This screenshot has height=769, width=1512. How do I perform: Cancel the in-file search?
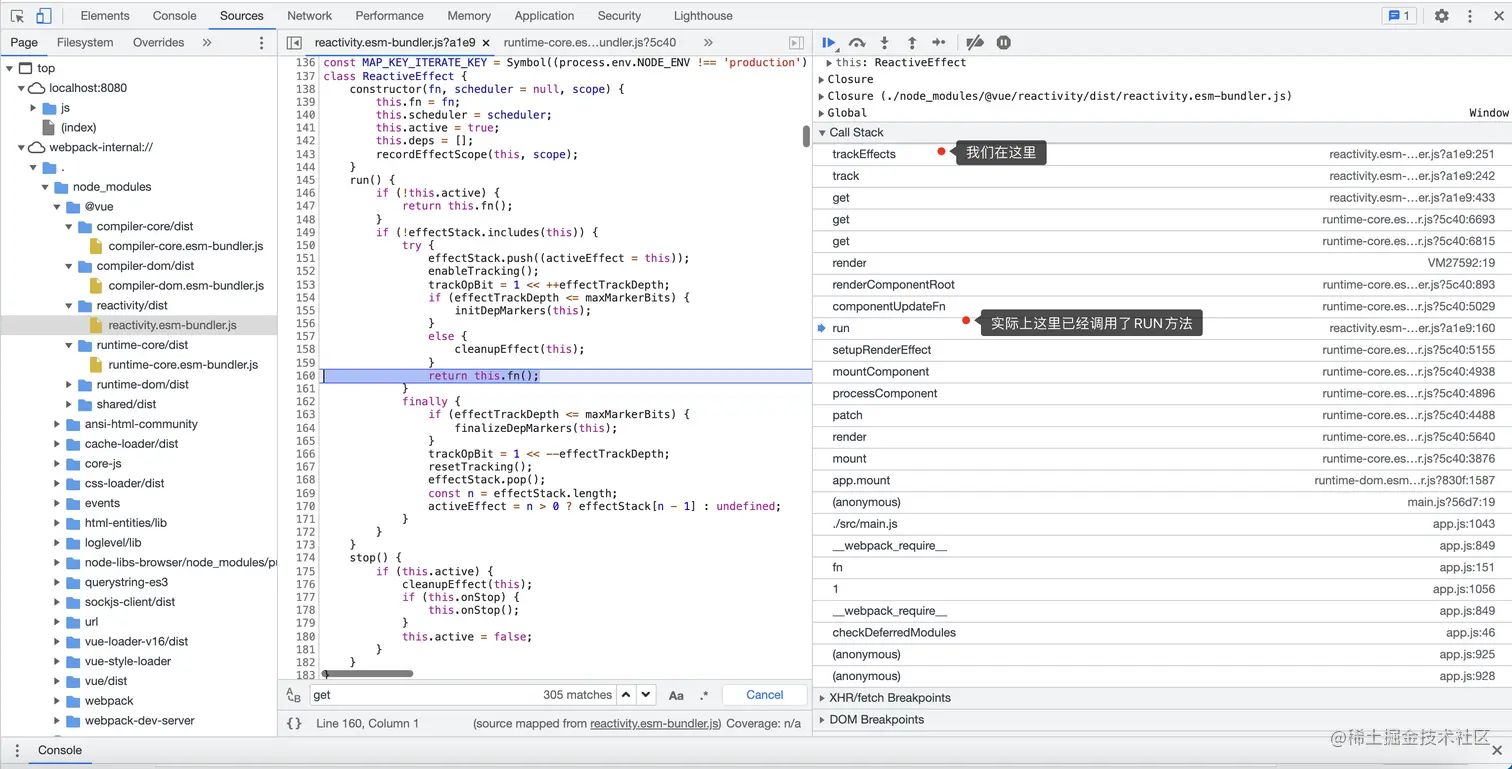(x=765, y=695)
